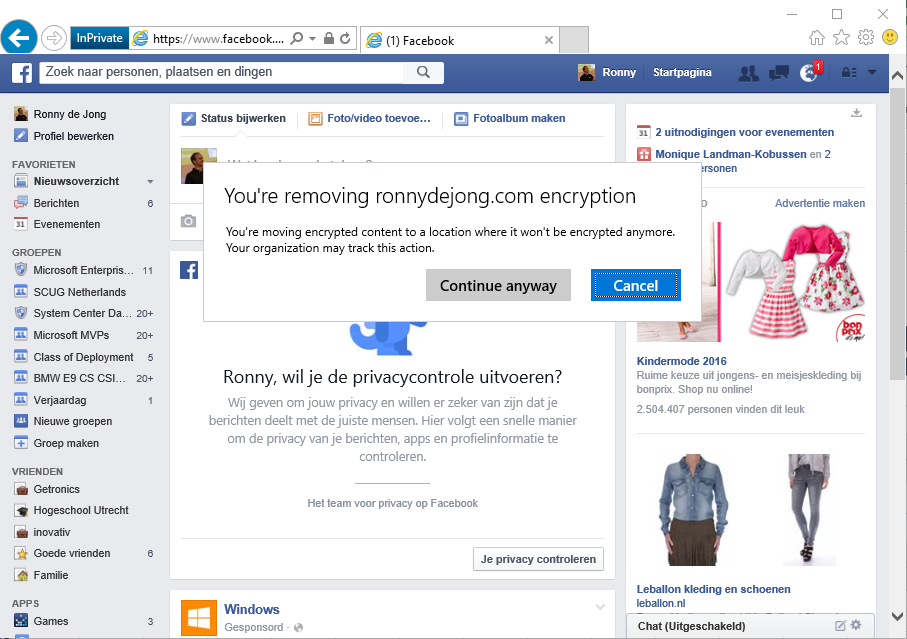Image resolution: width=907 pixels, height=639 pixels.
Task: Open the privacy shortcuts lock icon
Action: tap(849, 72)
